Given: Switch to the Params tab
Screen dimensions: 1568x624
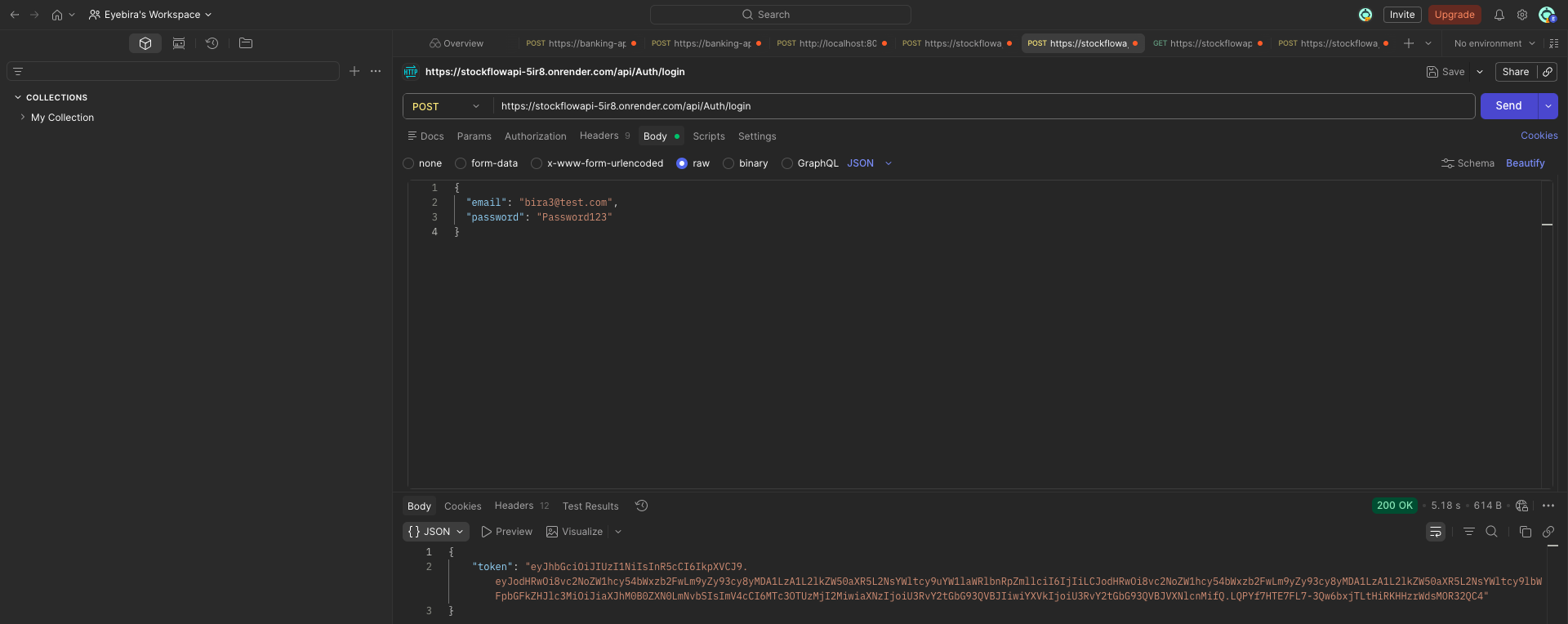Looking at the screenshot, I should pyautogui.click(x=474, y=136).
